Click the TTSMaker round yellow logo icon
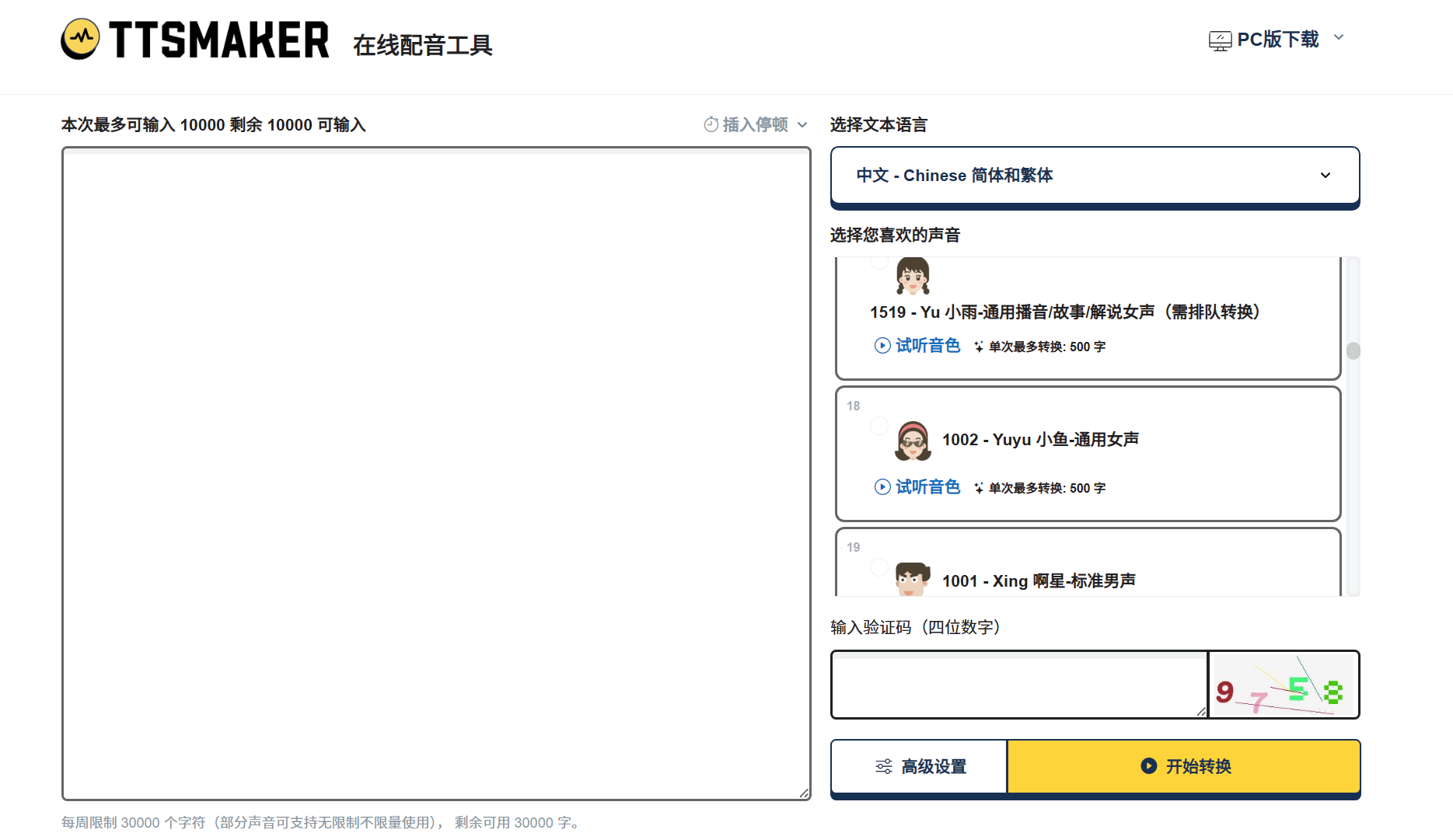The image size is (1453, 840). tap(81, 39)
